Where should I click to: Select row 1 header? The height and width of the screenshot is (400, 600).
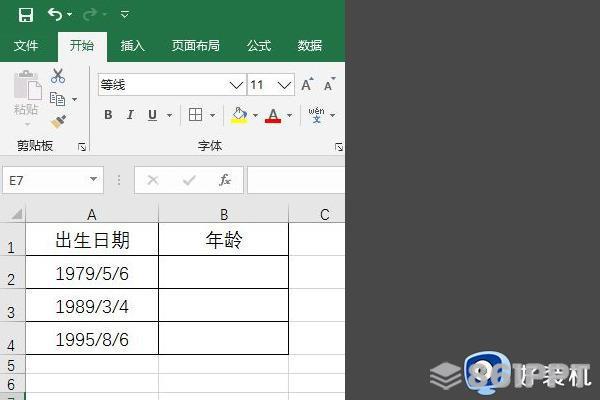[x=11, y=239]
